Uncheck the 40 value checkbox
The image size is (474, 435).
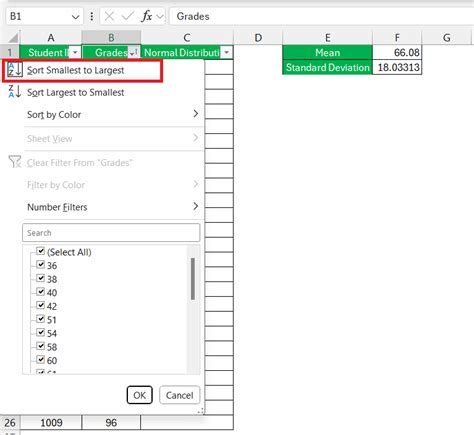(40, 292)
